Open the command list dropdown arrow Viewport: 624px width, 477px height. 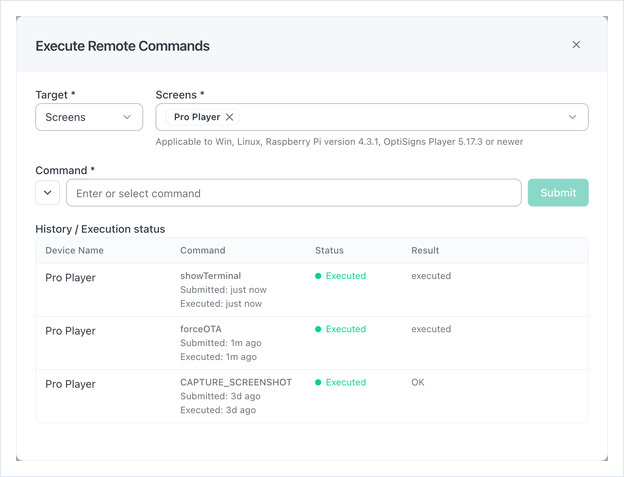click(x=47, y=193)
